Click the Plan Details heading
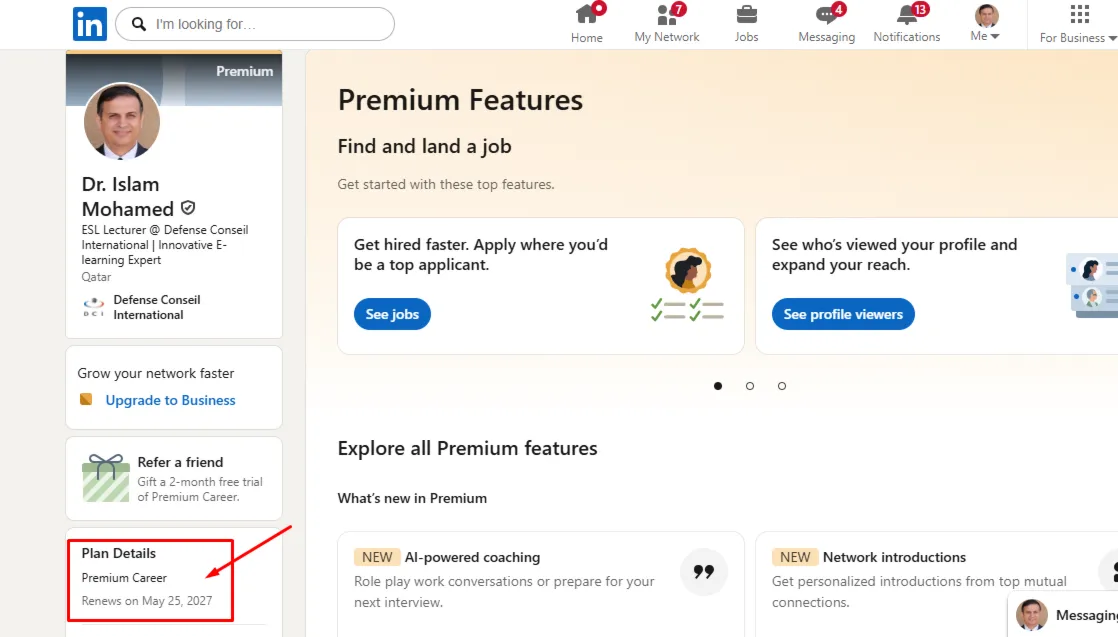This screenshot has height=637, width=1118. pos(118,553)
